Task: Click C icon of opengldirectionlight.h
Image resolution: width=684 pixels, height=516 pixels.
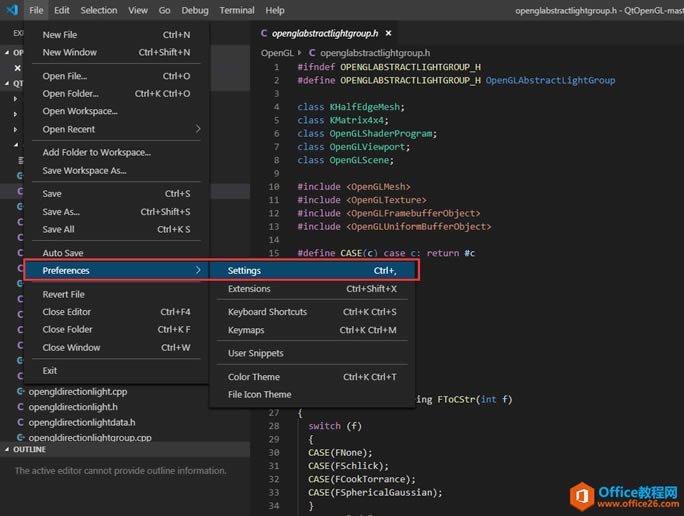Action: tap(20, 407)
